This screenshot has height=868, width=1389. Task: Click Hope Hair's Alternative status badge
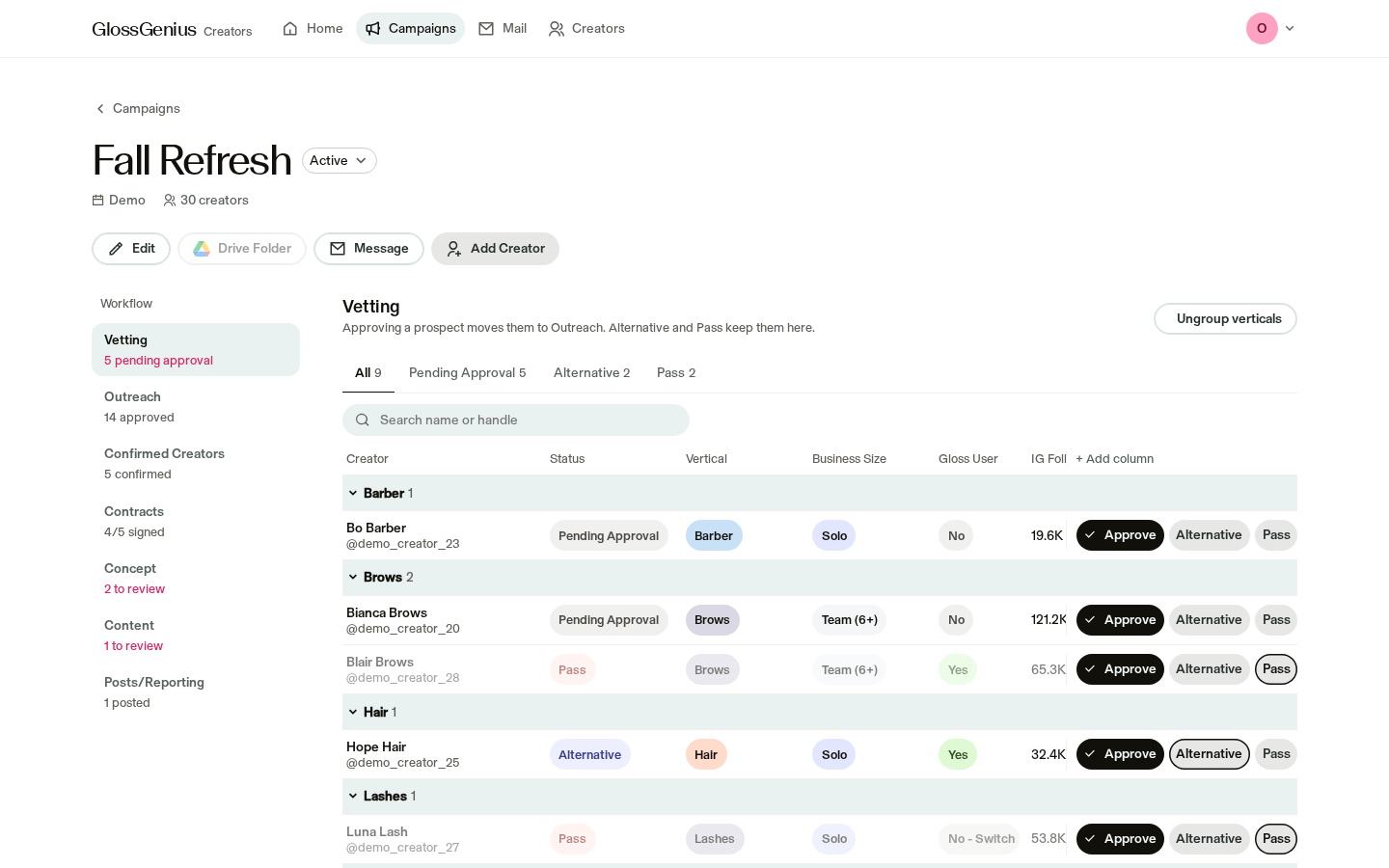coord(589,755)
